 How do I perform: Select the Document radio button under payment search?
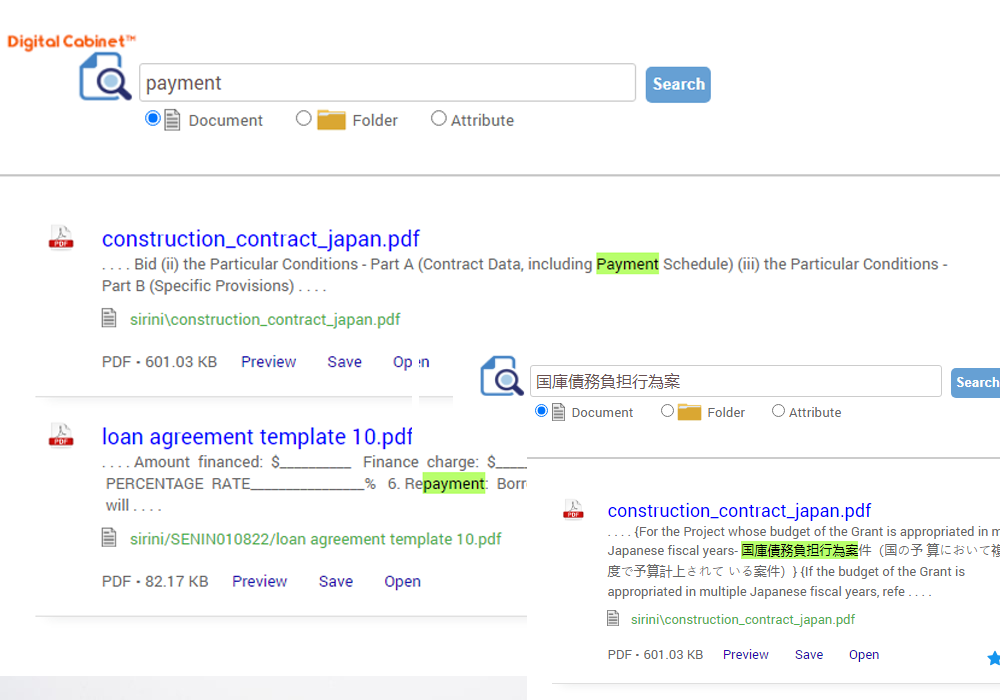click(x=153, y=118)
